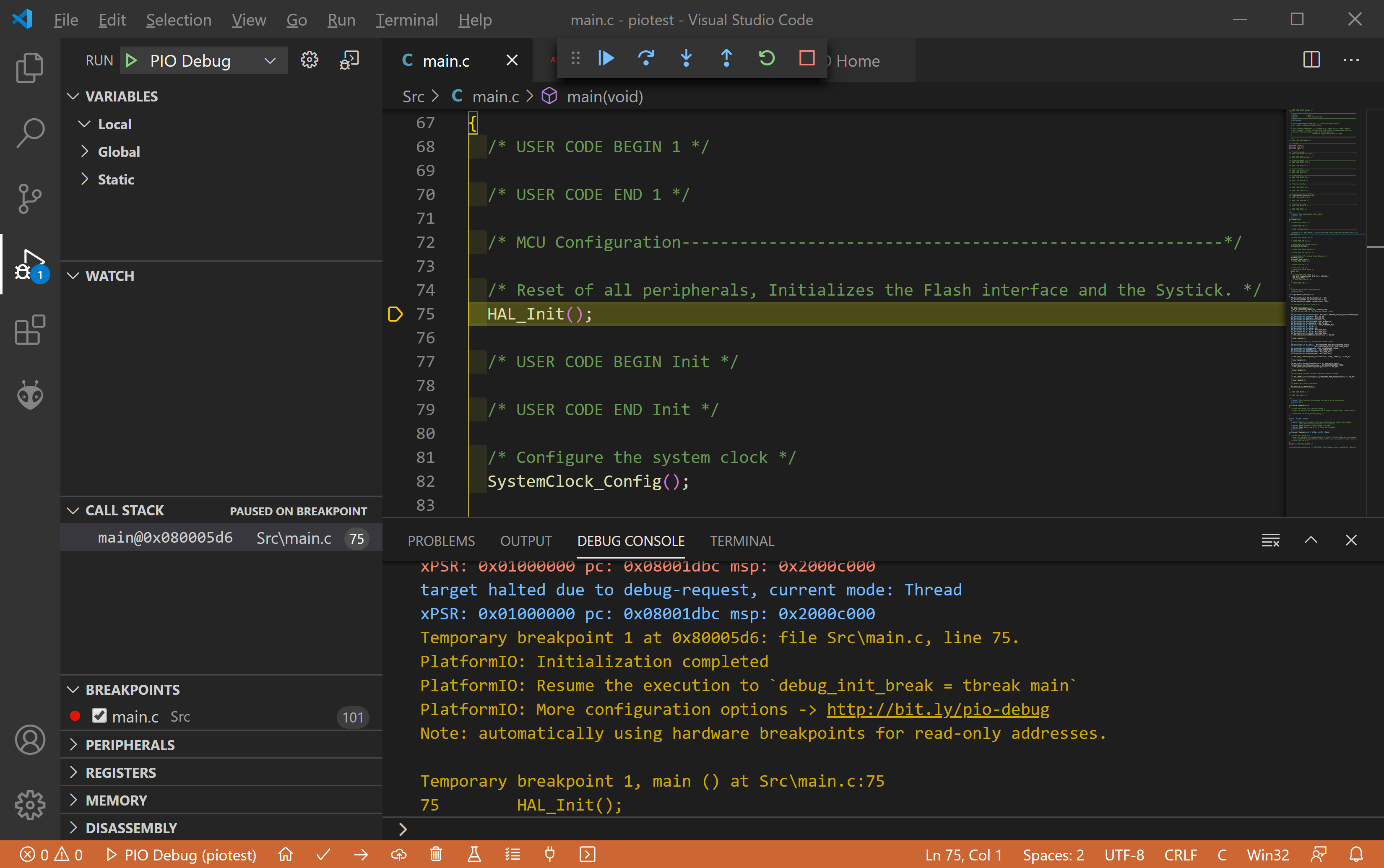The width and height of the screenshot is (1384, 868).
Task: Open the Explorer view in activity bar
Action: pos(30,68)
